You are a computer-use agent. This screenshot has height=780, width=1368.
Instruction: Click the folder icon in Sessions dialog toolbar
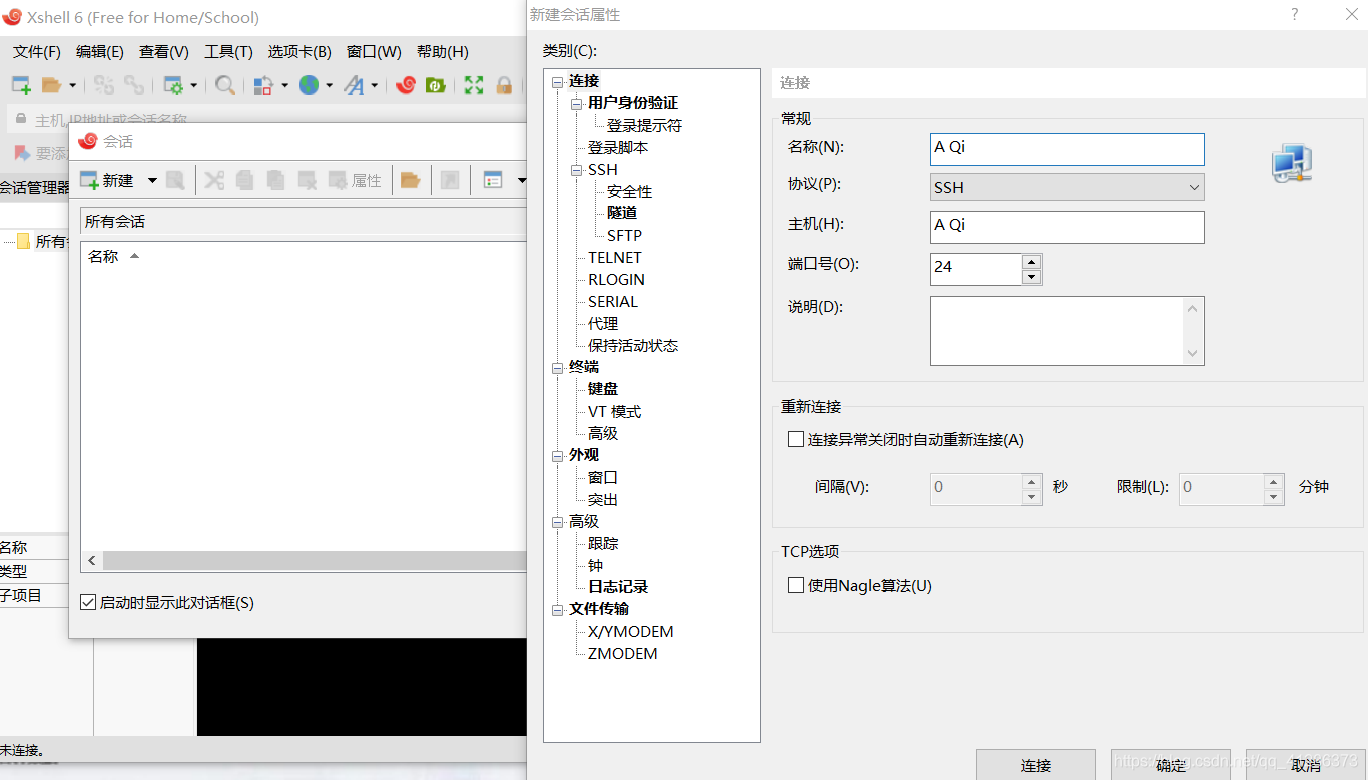click(410, 180)
